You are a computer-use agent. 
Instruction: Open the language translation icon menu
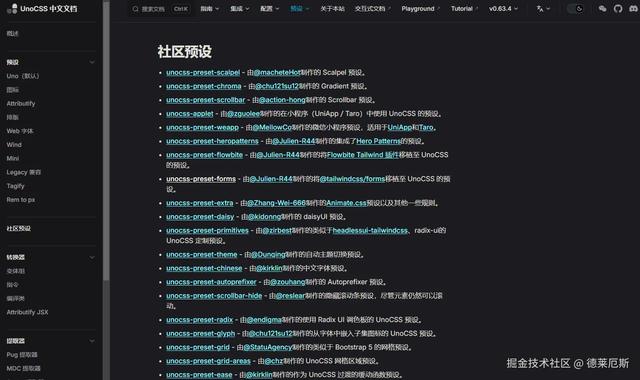tap(543, 9)
